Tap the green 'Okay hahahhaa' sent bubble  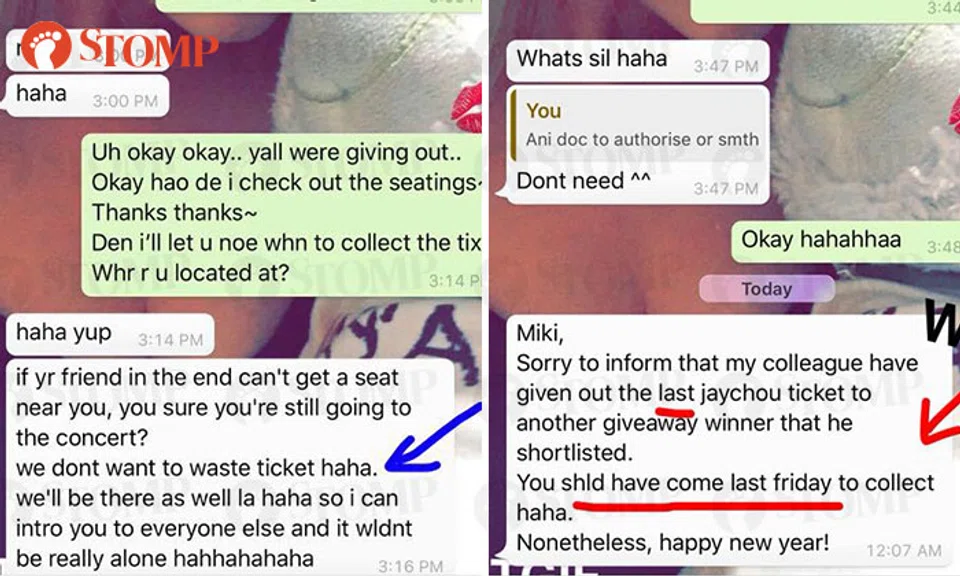point(845,241)
